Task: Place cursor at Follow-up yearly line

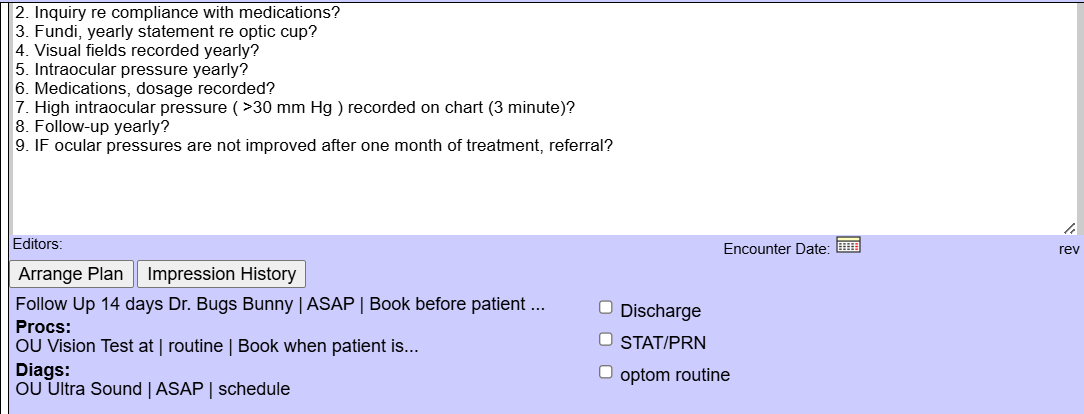Action: coord(92,127)
